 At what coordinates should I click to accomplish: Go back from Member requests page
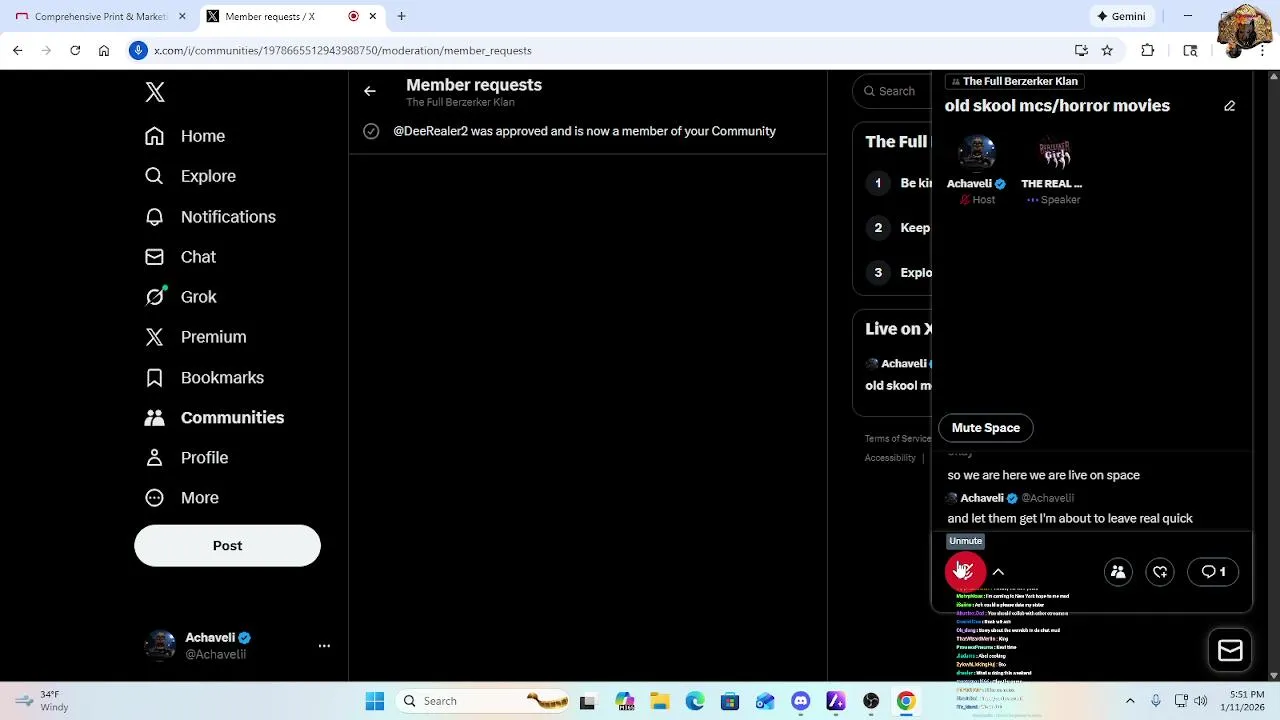pyautogui.click(x=370, y=91)
